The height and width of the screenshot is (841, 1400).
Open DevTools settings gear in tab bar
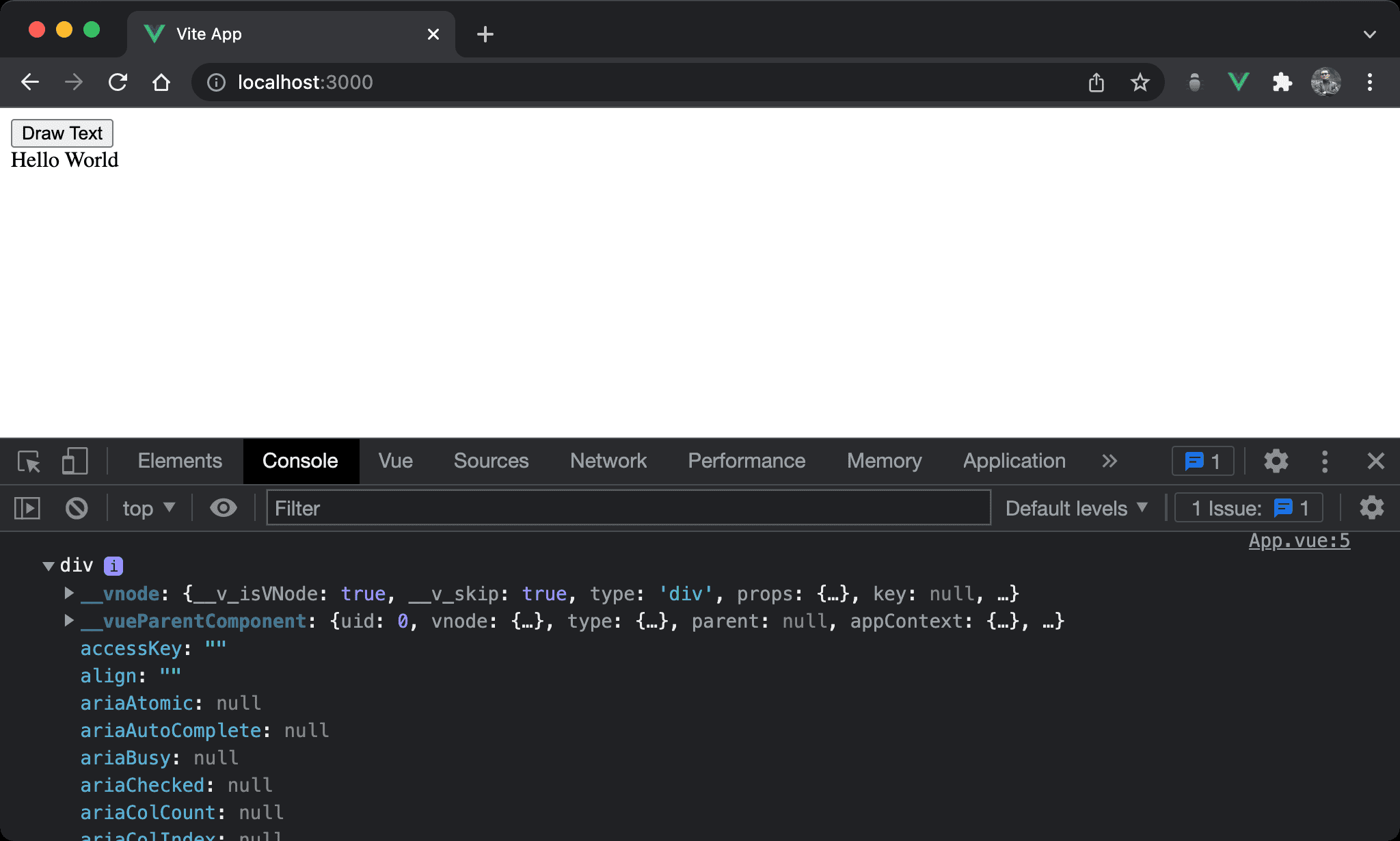[1276, 462]
